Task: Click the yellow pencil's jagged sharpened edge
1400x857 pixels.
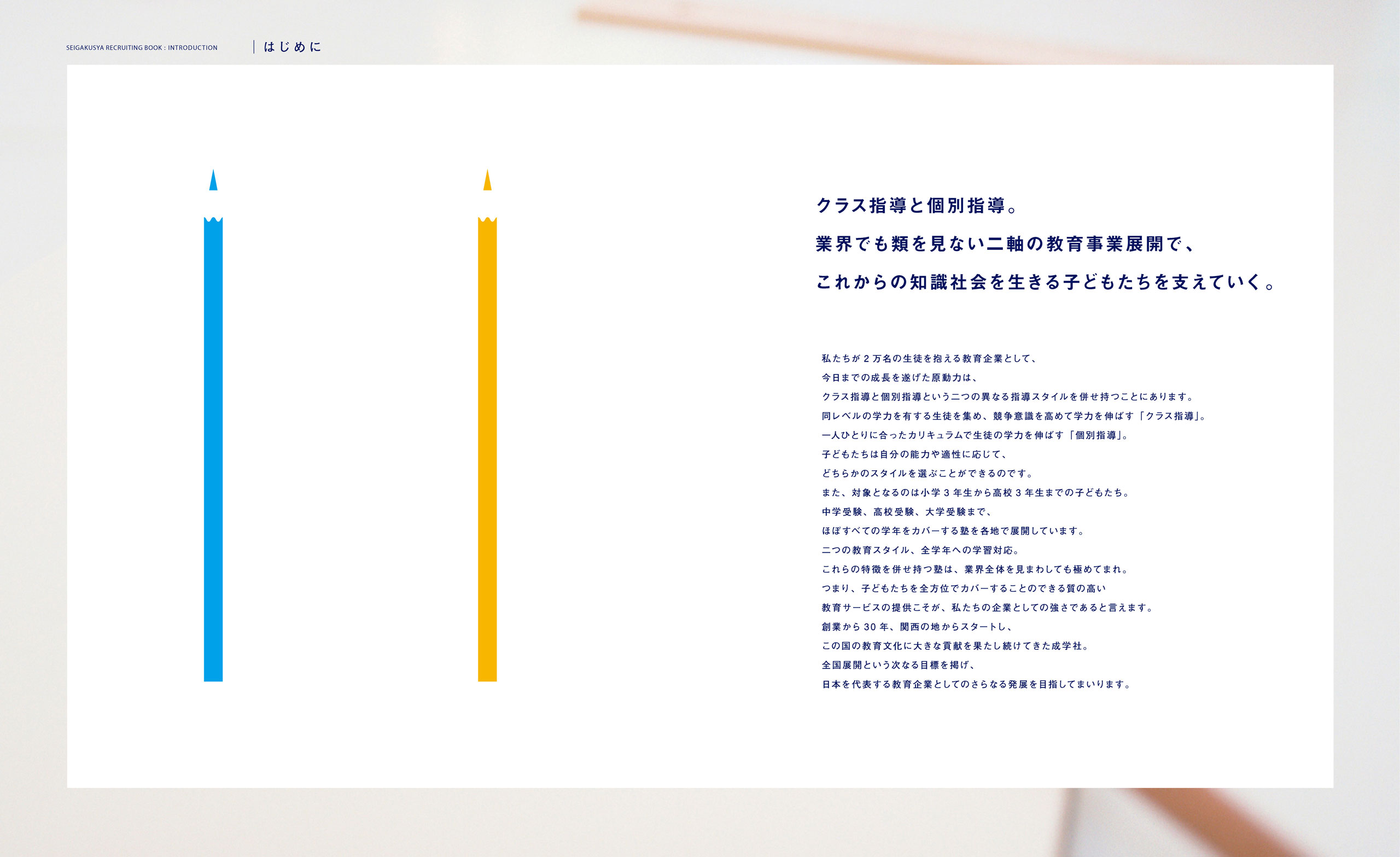Action: click(x=487, y=219)
